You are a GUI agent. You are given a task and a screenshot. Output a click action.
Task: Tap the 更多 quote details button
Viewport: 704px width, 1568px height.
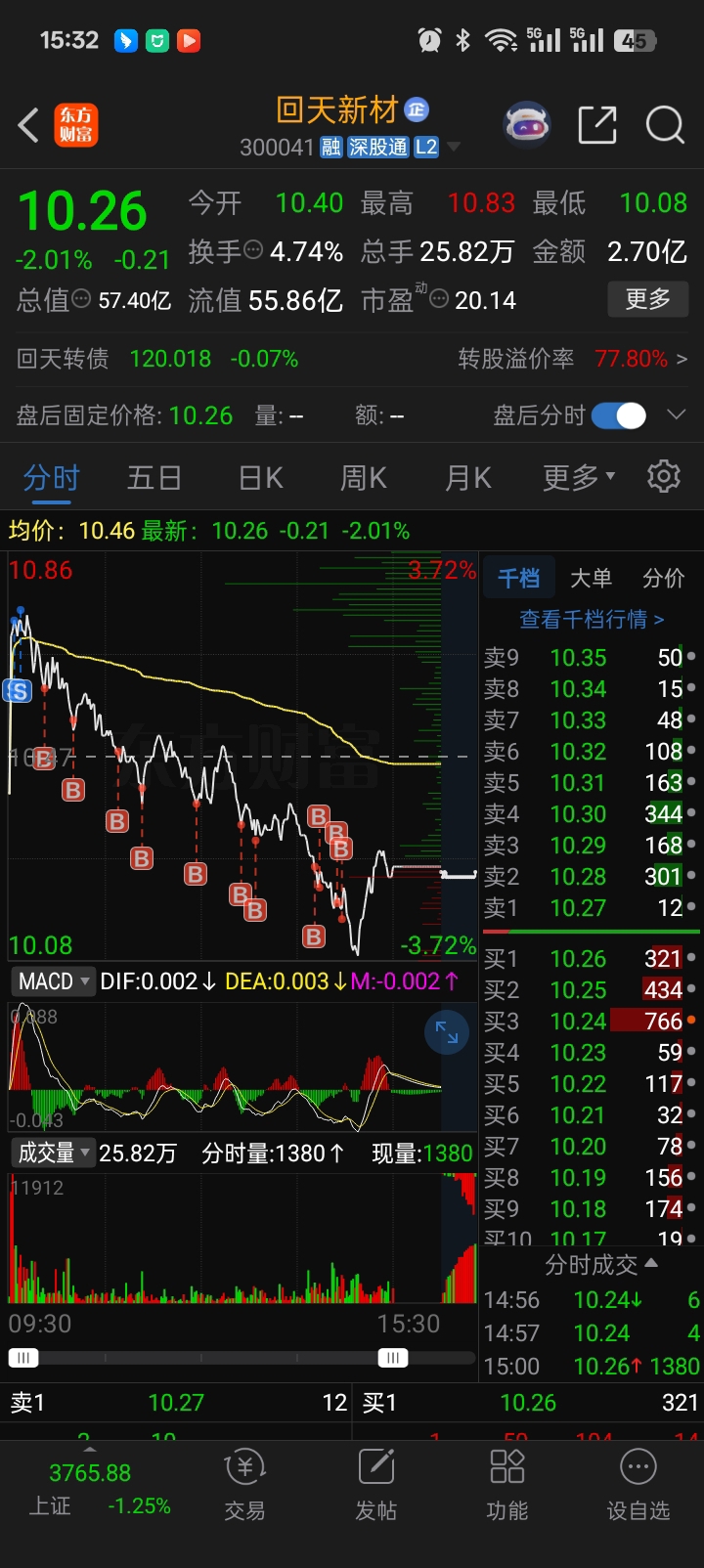click(x=648, y=299)
